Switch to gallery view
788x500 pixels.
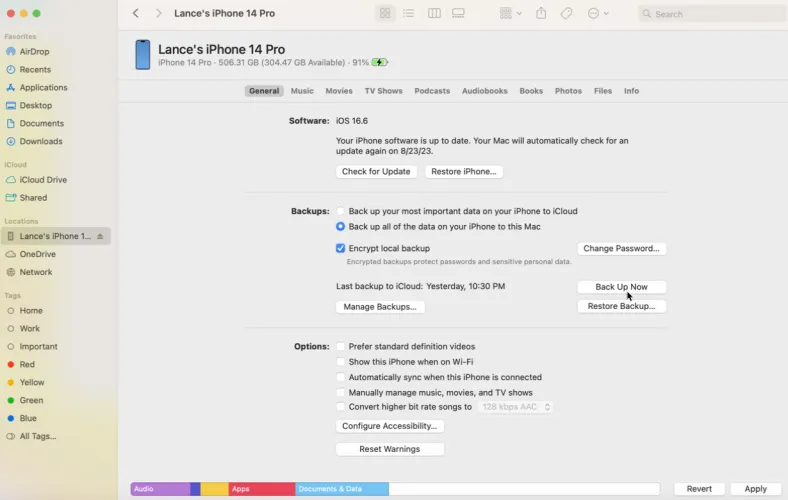point(459,14)
